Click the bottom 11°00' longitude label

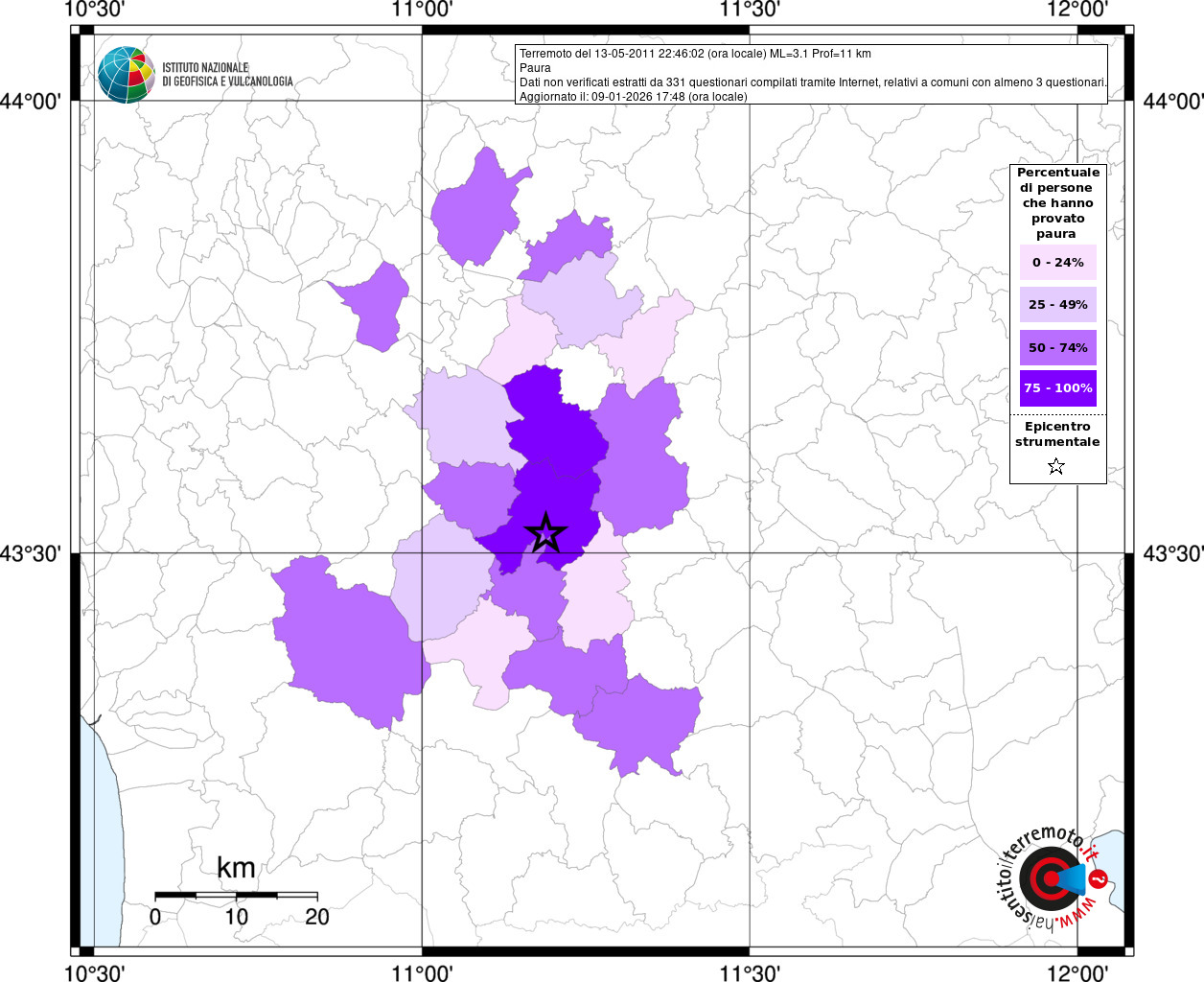422,972
